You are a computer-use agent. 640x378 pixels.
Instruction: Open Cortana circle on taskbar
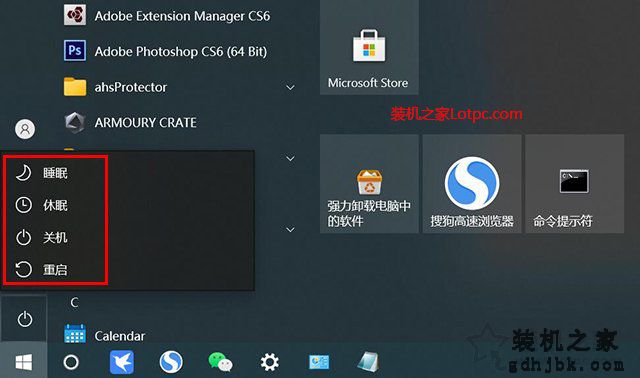71,362
